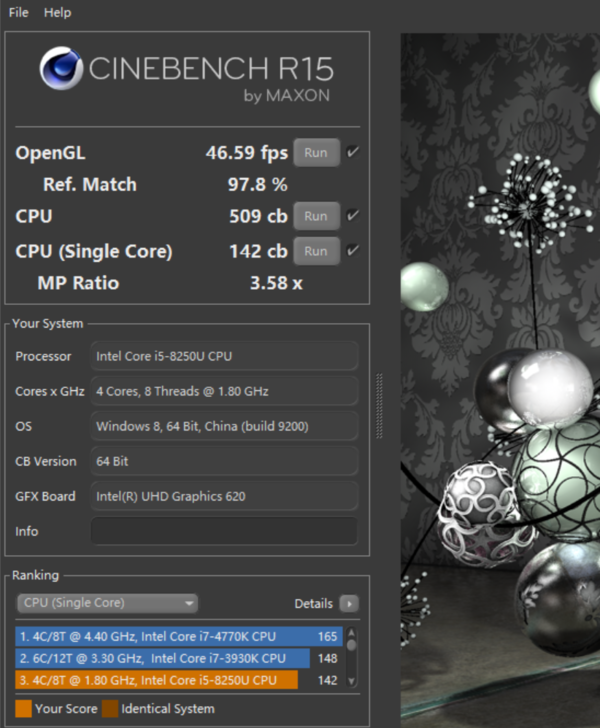The image size is (600, 728).
Task: Run the OpenGL benchmark
Action: click(x=316, y=153)
